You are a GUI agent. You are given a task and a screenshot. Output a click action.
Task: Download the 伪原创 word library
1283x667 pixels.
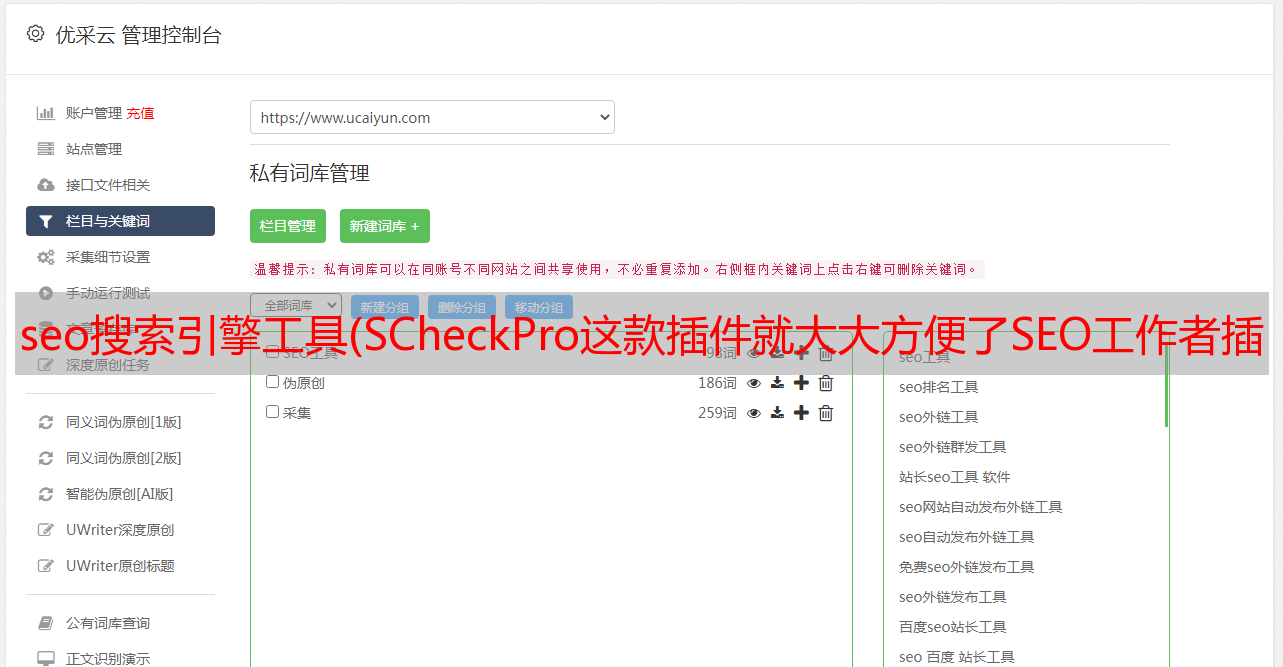pos(777,383)
